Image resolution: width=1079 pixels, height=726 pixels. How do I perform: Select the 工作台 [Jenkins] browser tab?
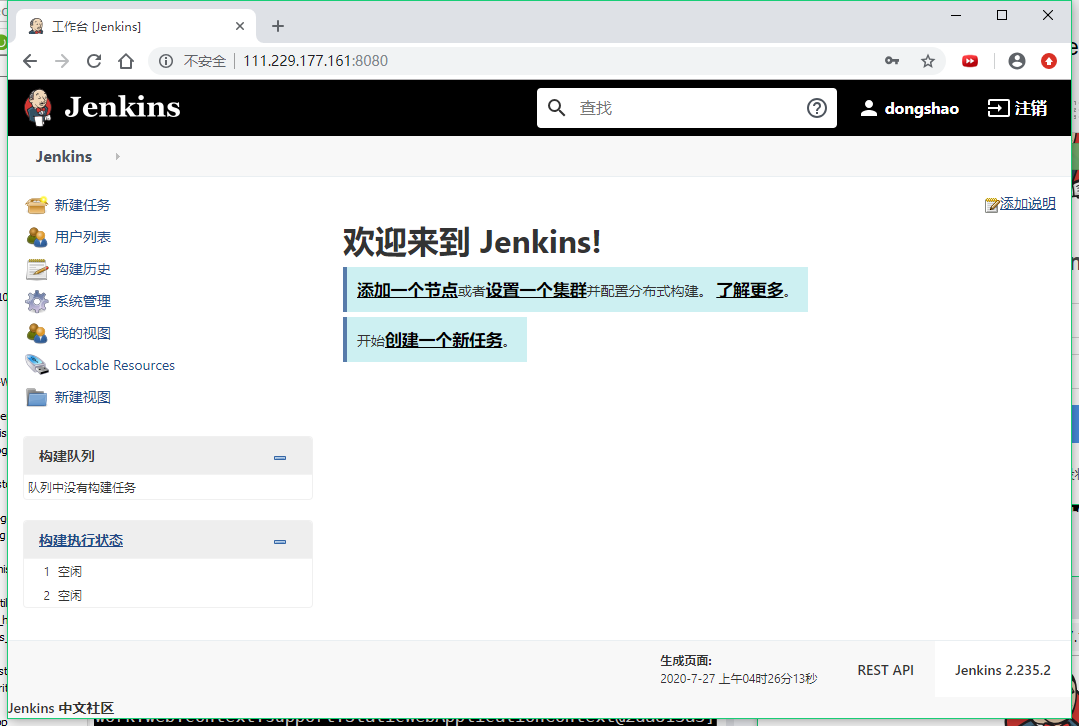point(136,26)
